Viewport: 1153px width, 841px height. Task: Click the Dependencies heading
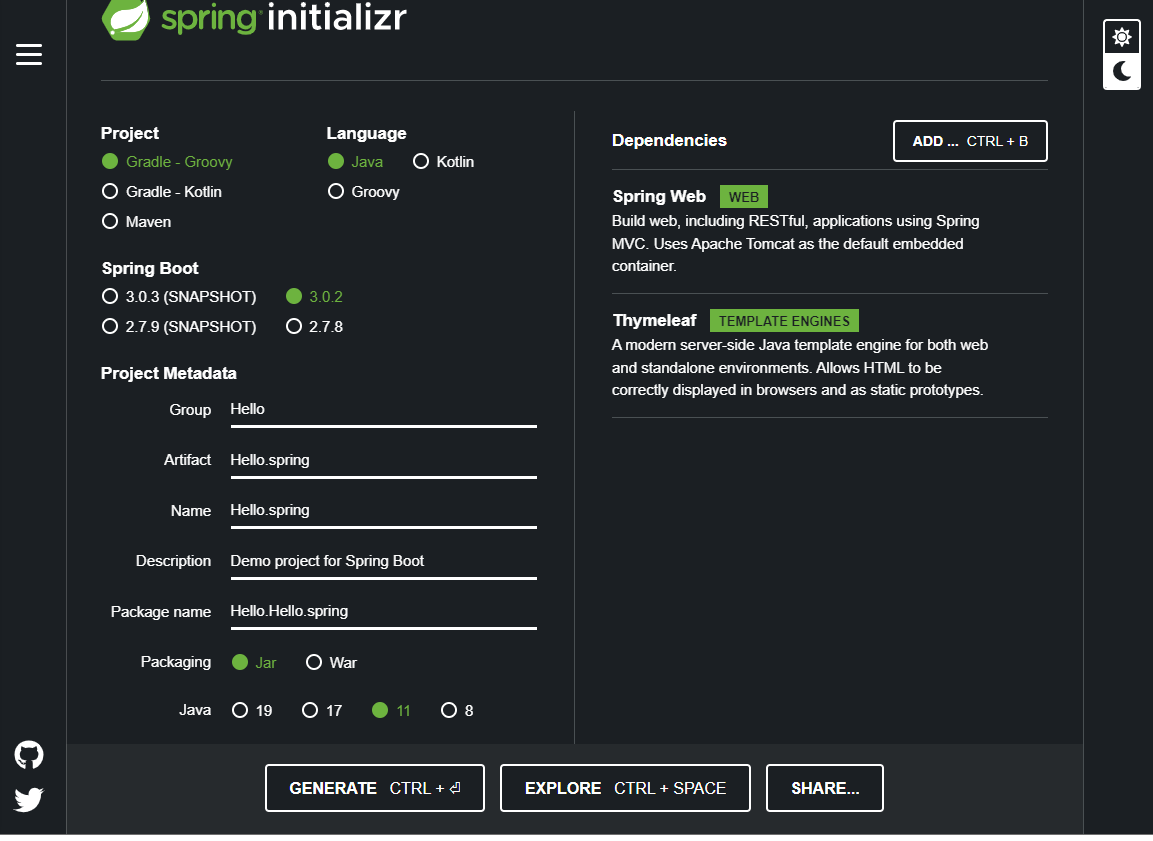click(669, 140)
